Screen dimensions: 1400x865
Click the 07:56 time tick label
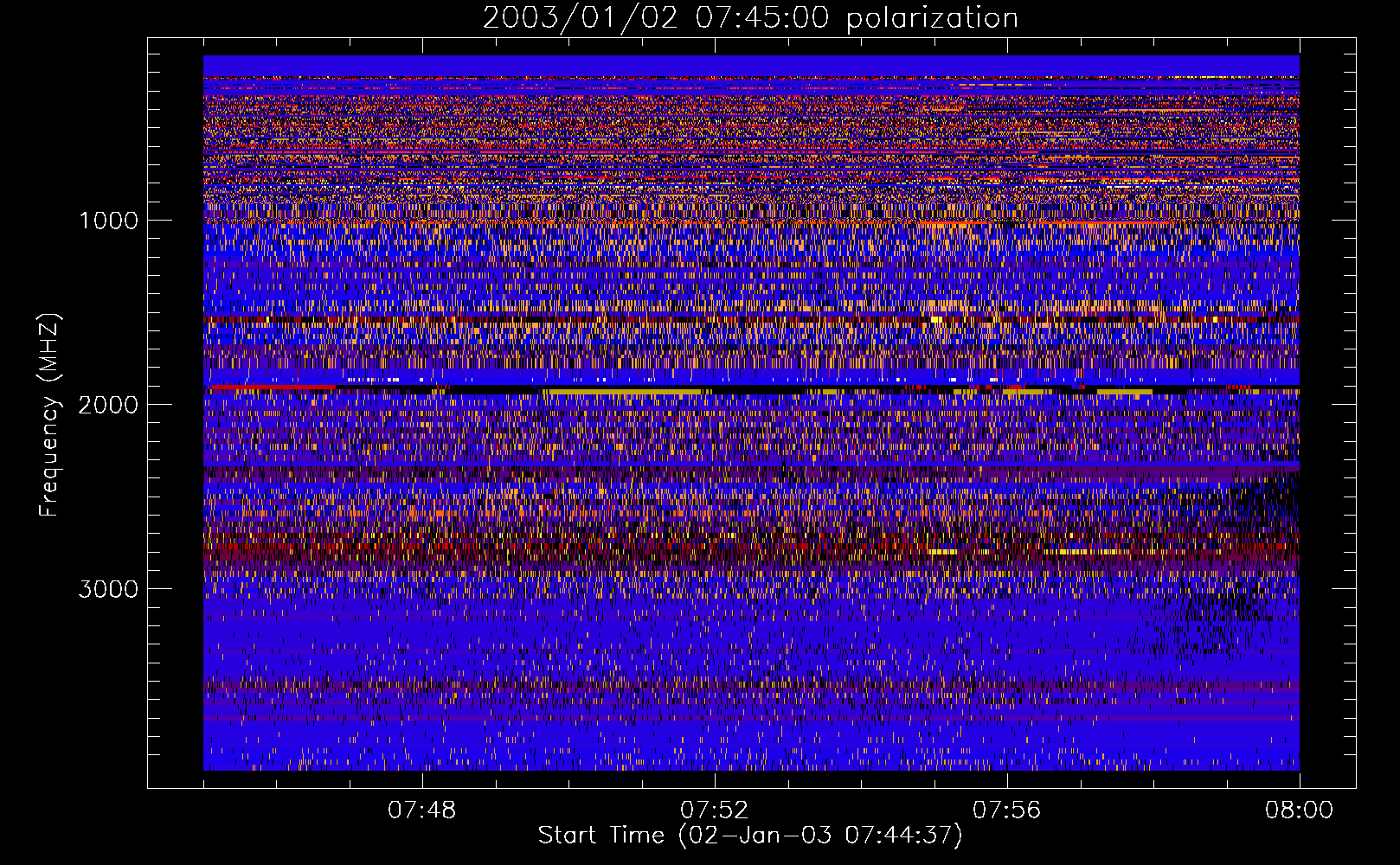pyautogui.click(x=1007, y=811)
